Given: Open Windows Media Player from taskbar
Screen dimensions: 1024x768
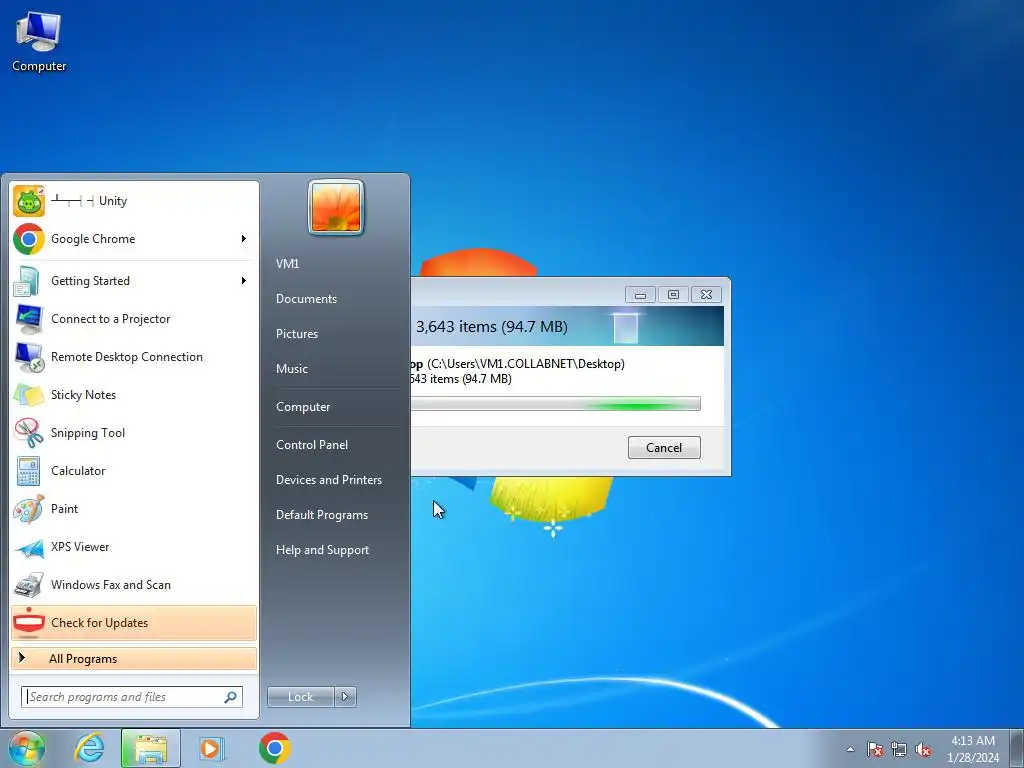Looking at the screenshot, I should point(212,748).
